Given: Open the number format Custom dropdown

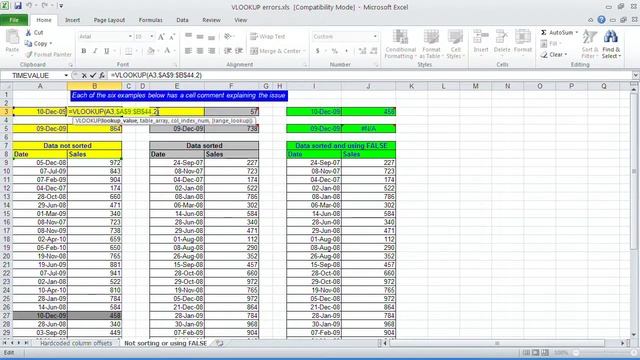Looking at the screenshot, I should click(x=375, y=37).
